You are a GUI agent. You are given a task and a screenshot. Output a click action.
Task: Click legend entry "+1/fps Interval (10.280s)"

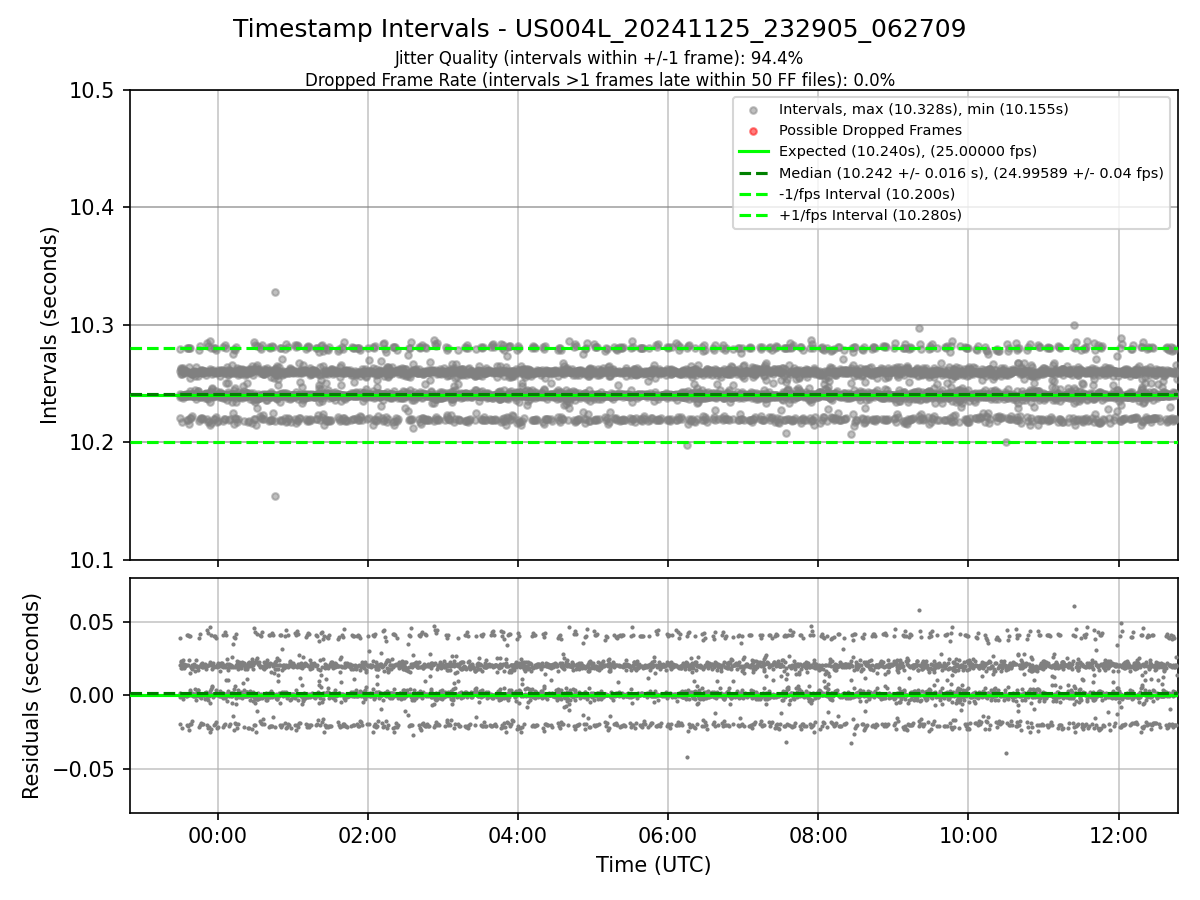click(x=870, y=215)
